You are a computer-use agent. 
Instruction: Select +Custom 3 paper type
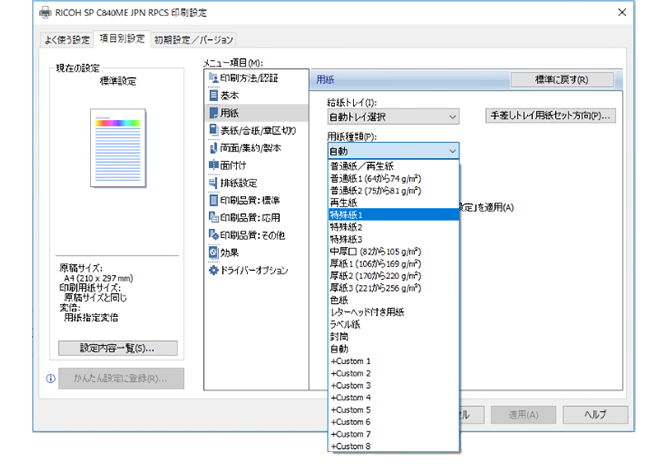[x=393, y=385]
